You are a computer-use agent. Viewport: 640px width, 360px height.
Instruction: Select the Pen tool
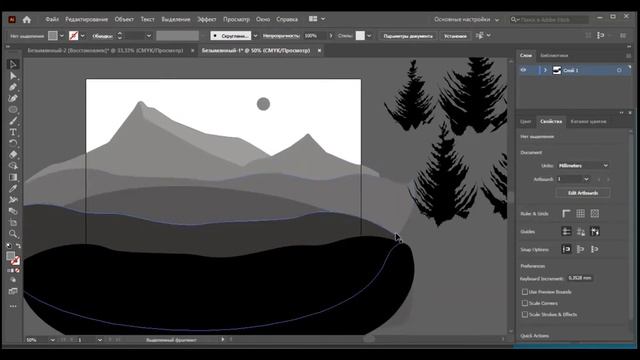13,87
